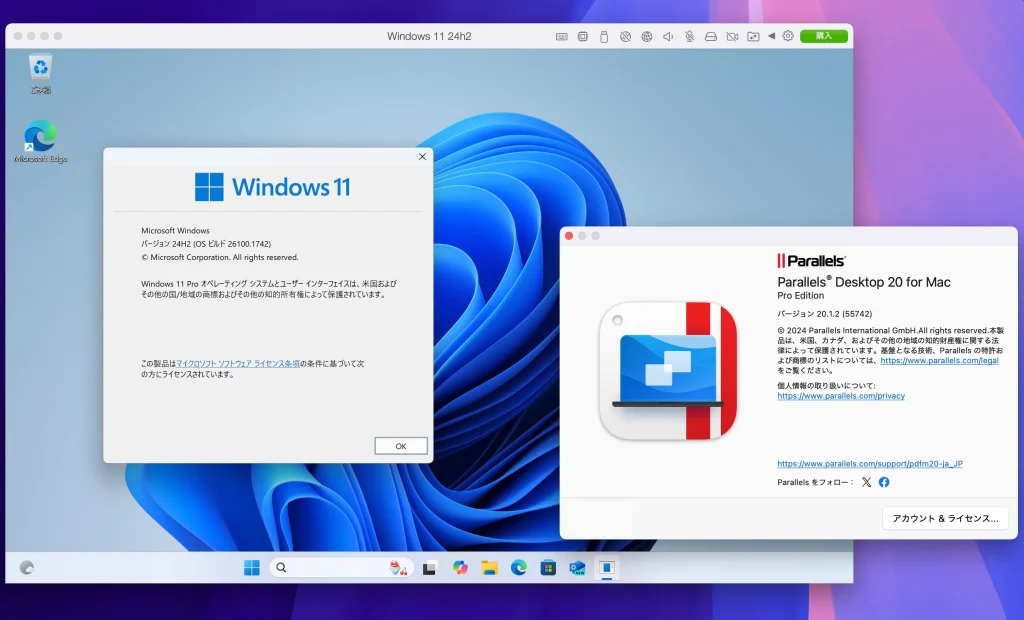Click OK in the Windows 11 about dialog

pos(400,445)
